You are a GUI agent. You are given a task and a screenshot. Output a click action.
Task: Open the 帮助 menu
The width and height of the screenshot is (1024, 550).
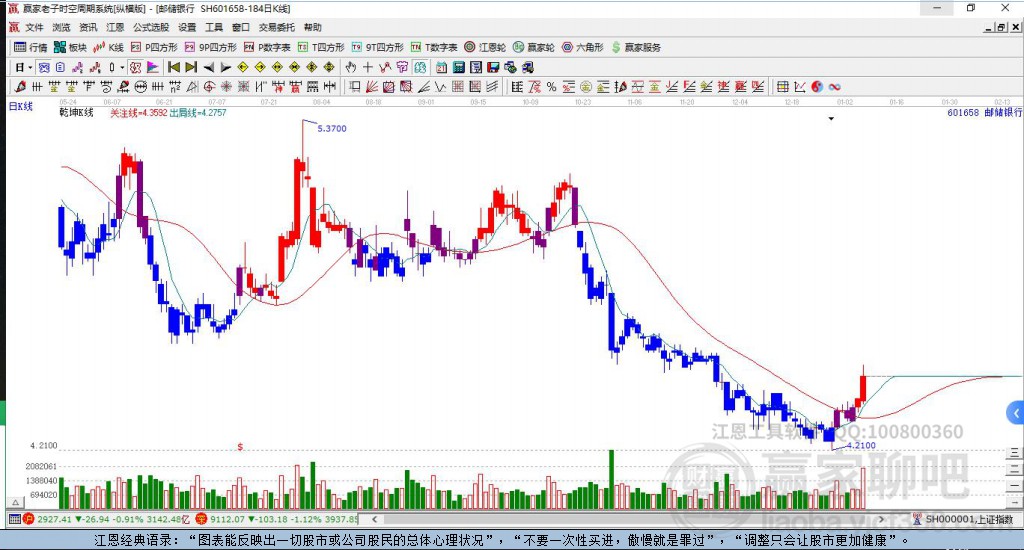[312, 27]
